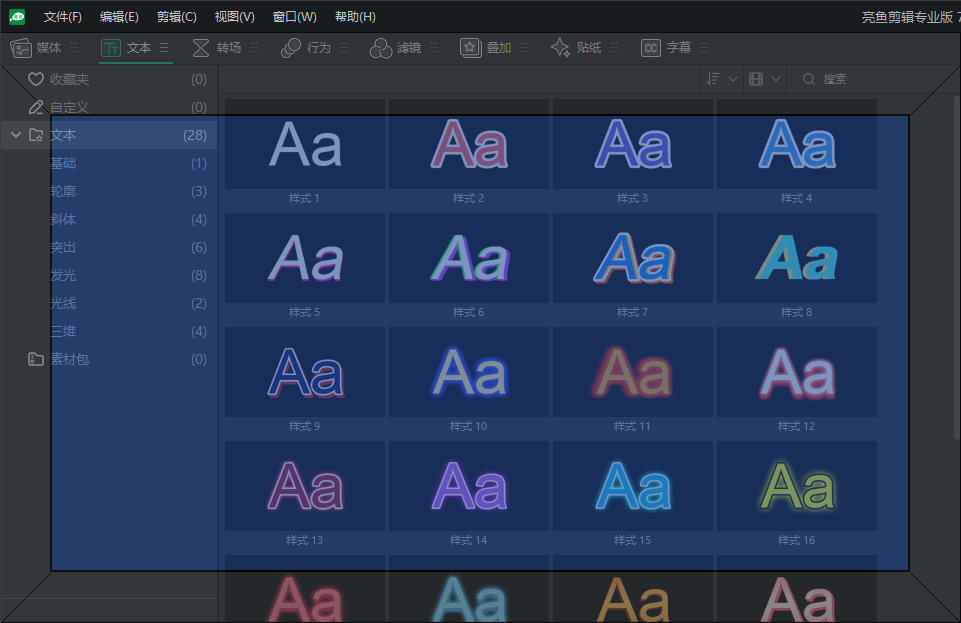This screenshot has height=623, width=961.
Task: Click the 素材包 folder icon
Action: tap(36, 359)
